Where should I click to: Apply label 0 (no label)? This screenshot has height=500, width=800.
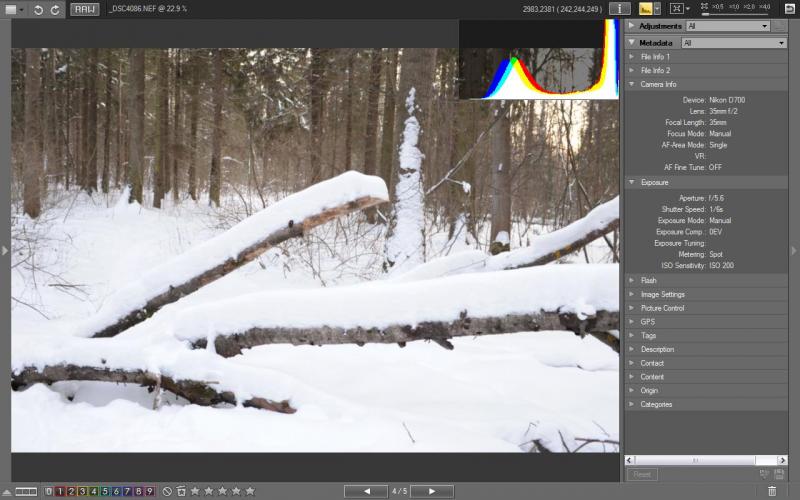click(48, 491)
